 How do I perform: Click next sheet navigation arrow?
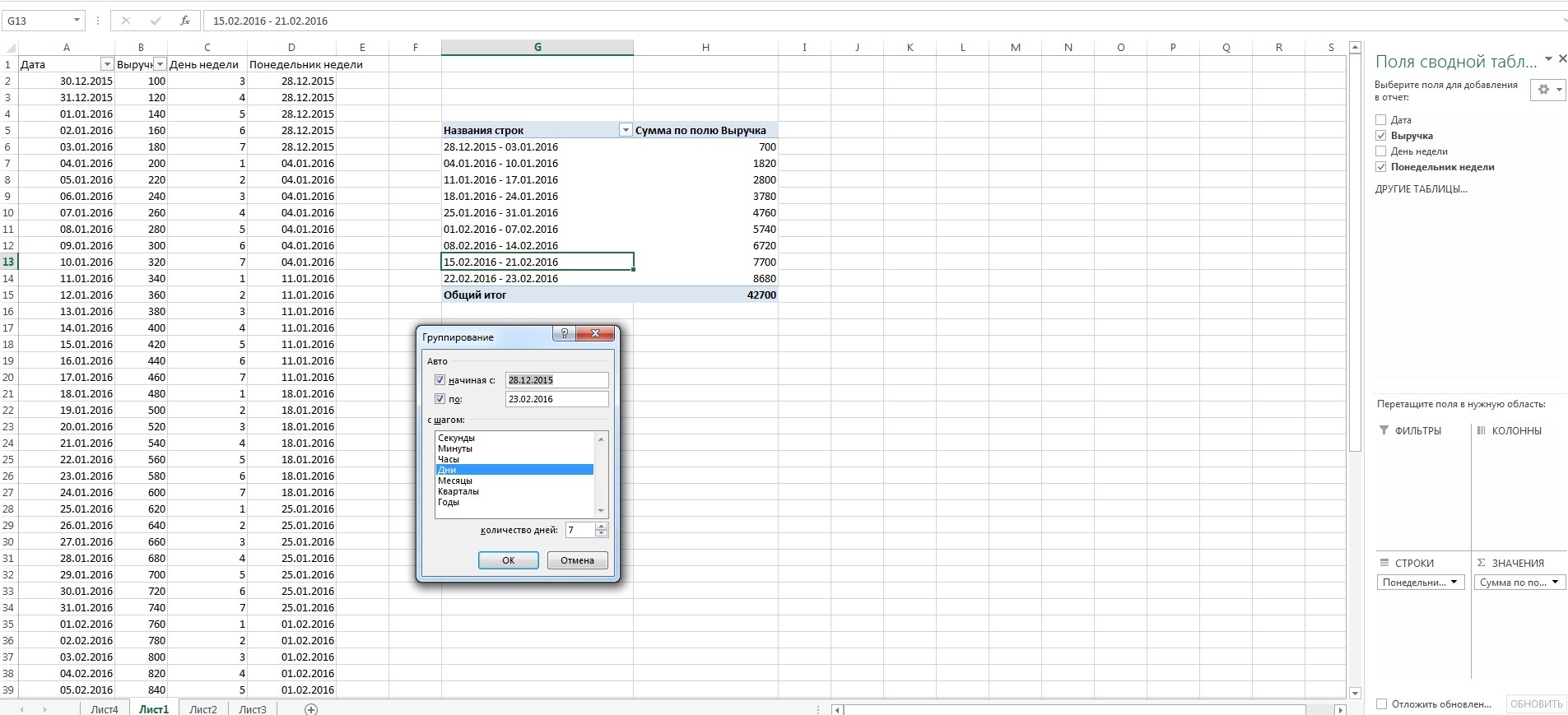click(44, 708)
